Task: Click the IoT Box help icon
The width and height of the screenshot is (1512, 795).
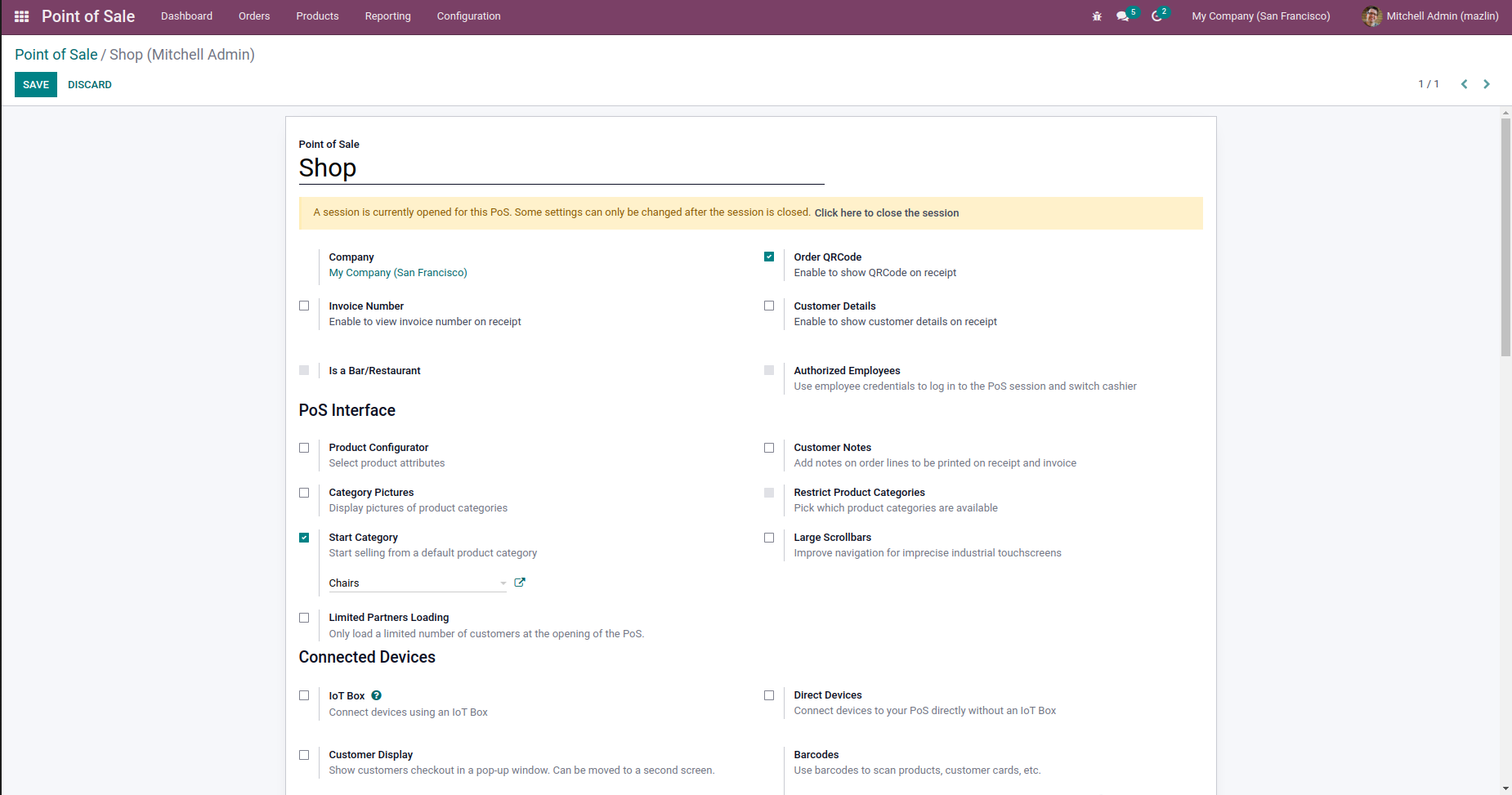Action: [x=376, y=695]
